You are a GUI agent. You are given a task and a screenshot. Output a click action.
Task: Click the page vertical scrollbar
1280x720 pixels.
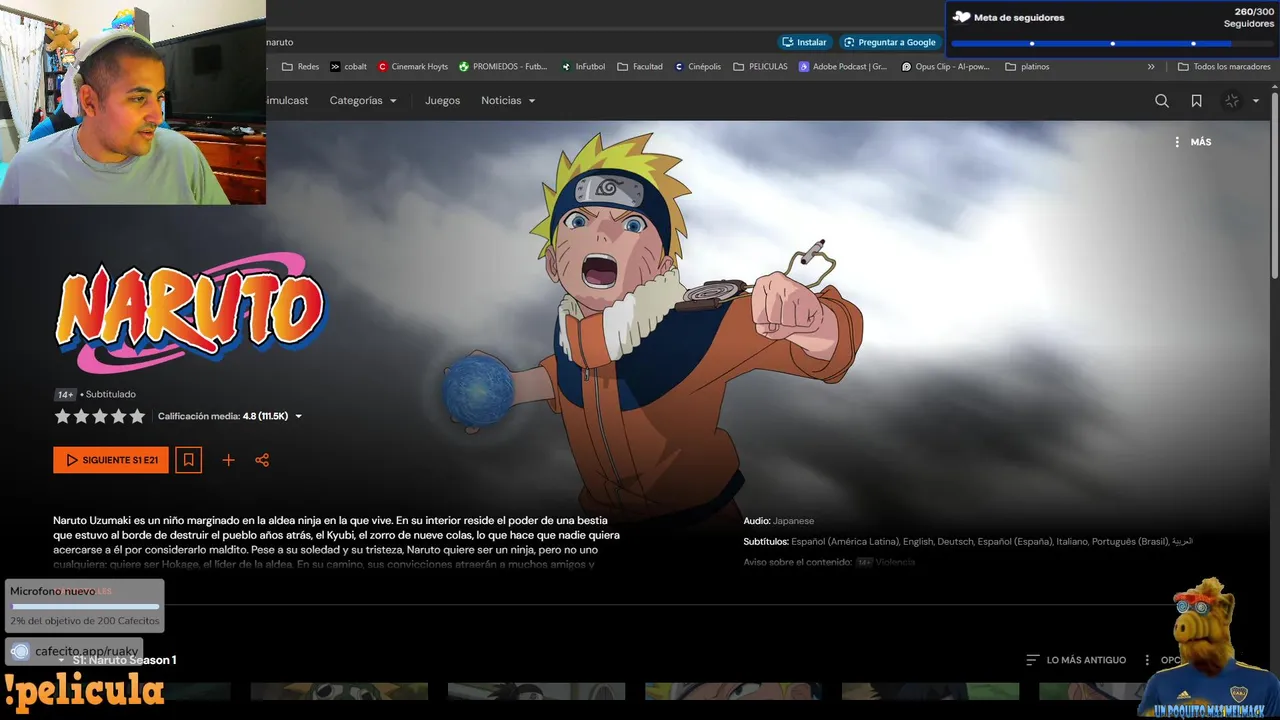pos(1274,185)
